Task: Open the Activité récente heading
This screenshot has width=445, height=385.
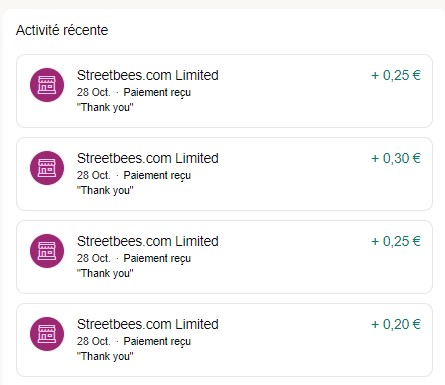Action: pos(62,30)
